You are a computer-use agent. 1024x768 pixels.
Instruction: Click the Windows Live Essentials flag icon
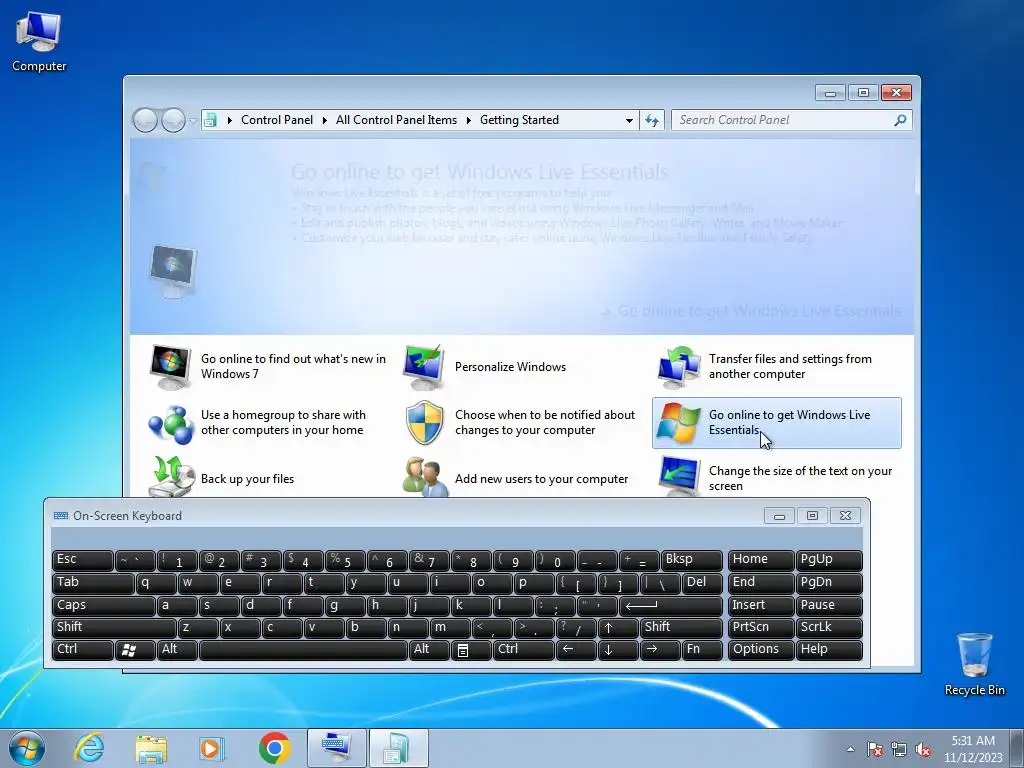pos(678,423)
